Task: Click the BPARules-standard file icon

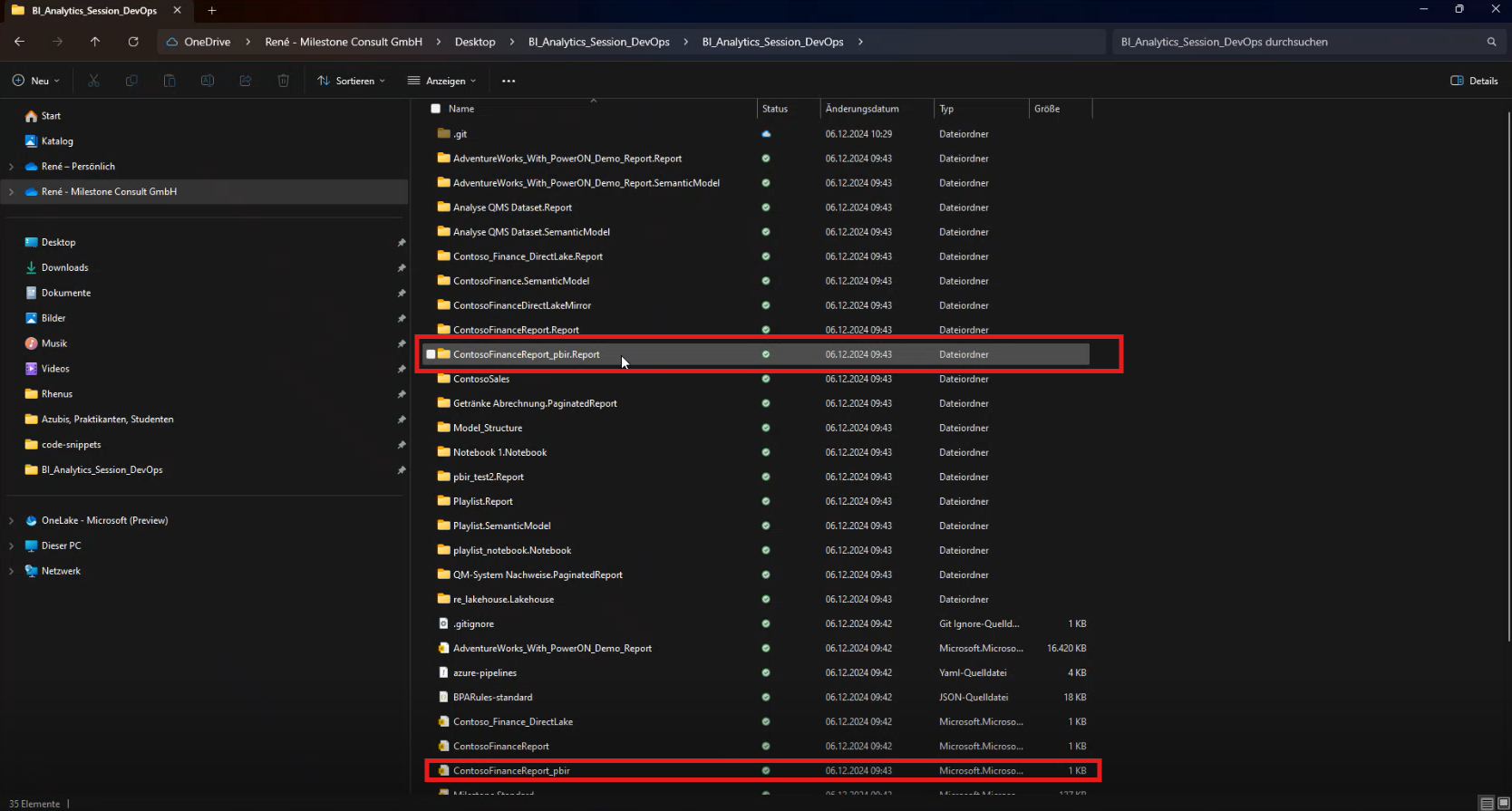Action: coord(443,697)
